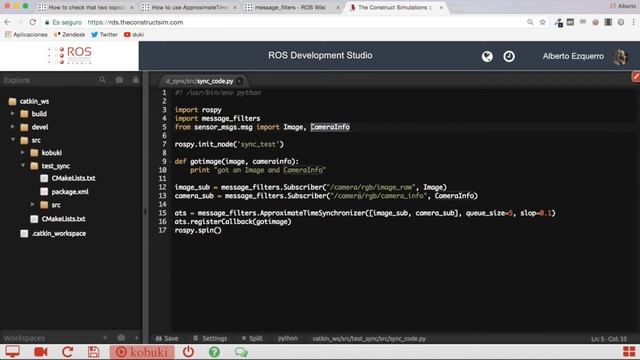Click line number 15 in the gutter
This screenshot has height=360, width=640.
[x=162, y=213]
